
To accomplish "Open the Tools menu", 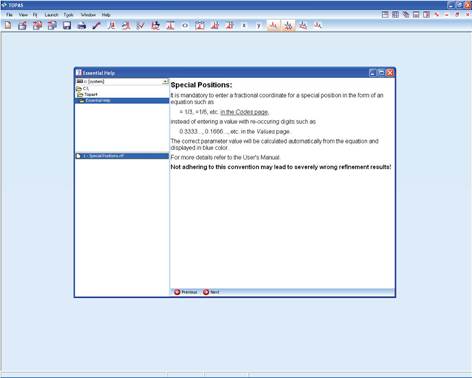I will tap(68, 15).
